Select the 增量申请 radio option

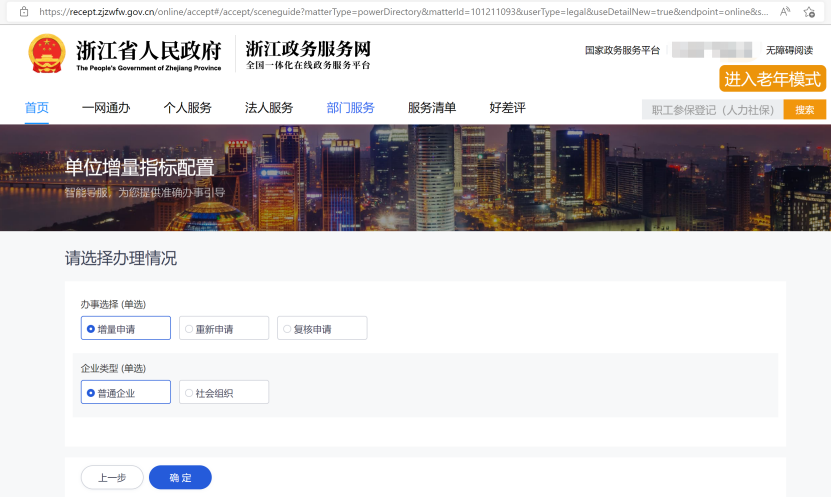click(126, 328)
